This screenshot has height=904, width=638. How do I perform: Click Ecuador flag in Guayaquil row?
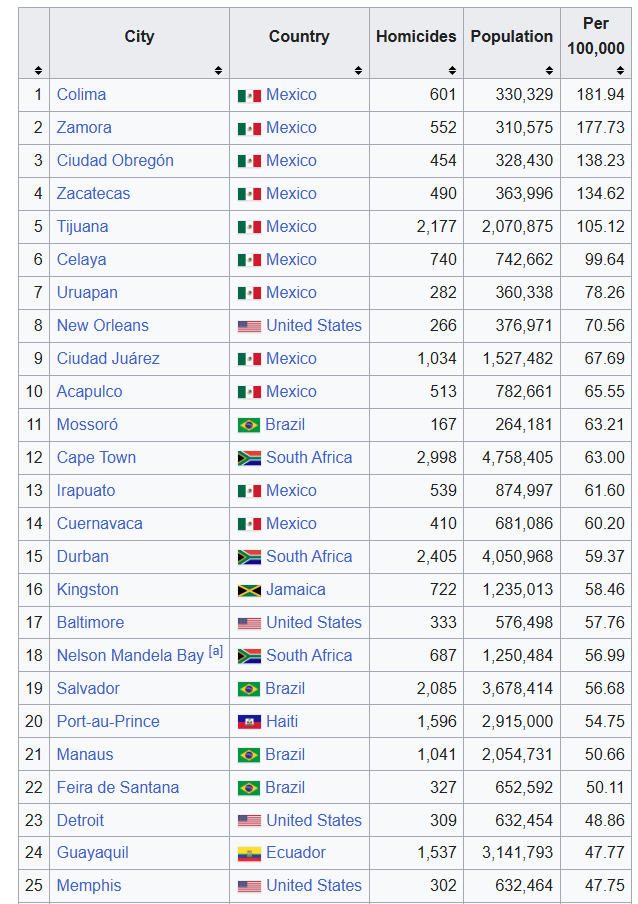pyautogui.click(x=249, y=854)
